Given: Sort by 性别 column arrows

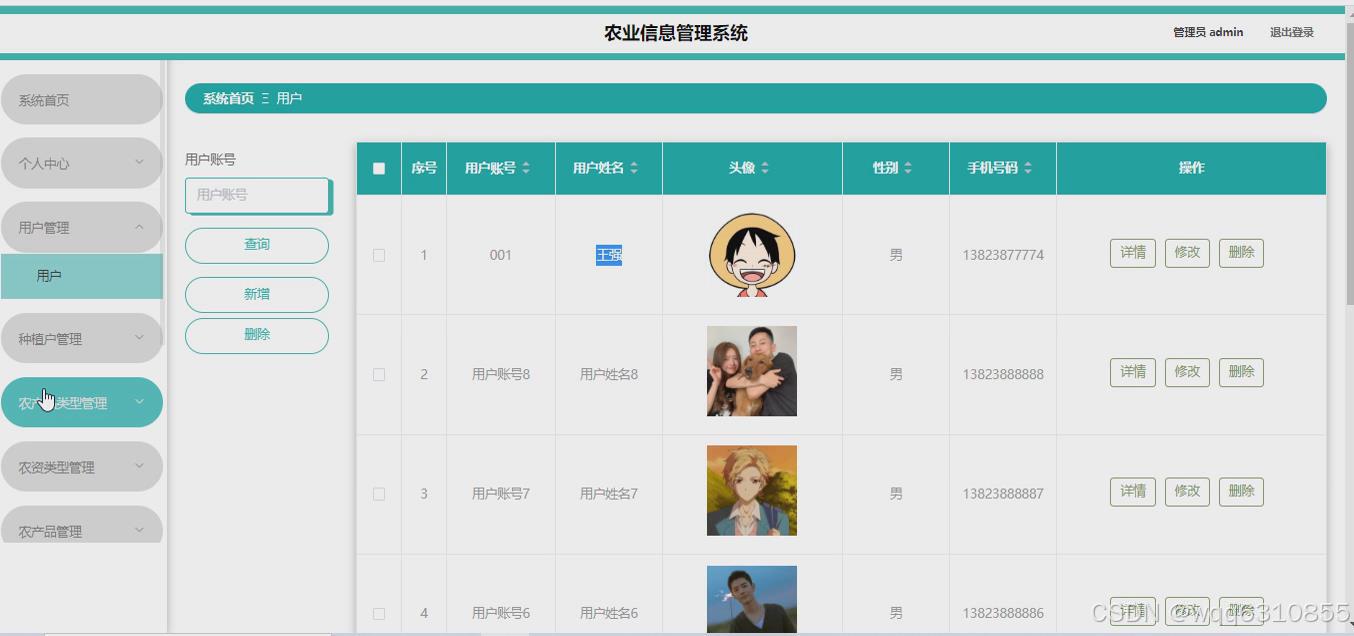Looking at the screenshot, I should [908, 168].
